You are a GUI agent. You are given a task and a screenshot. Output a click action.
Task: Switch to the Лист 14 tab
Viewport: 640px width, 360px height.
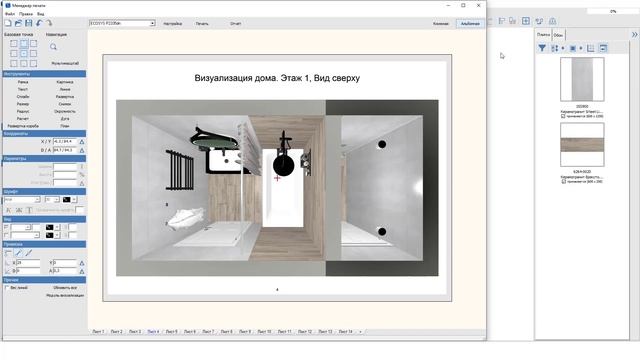tap(346, 332)
